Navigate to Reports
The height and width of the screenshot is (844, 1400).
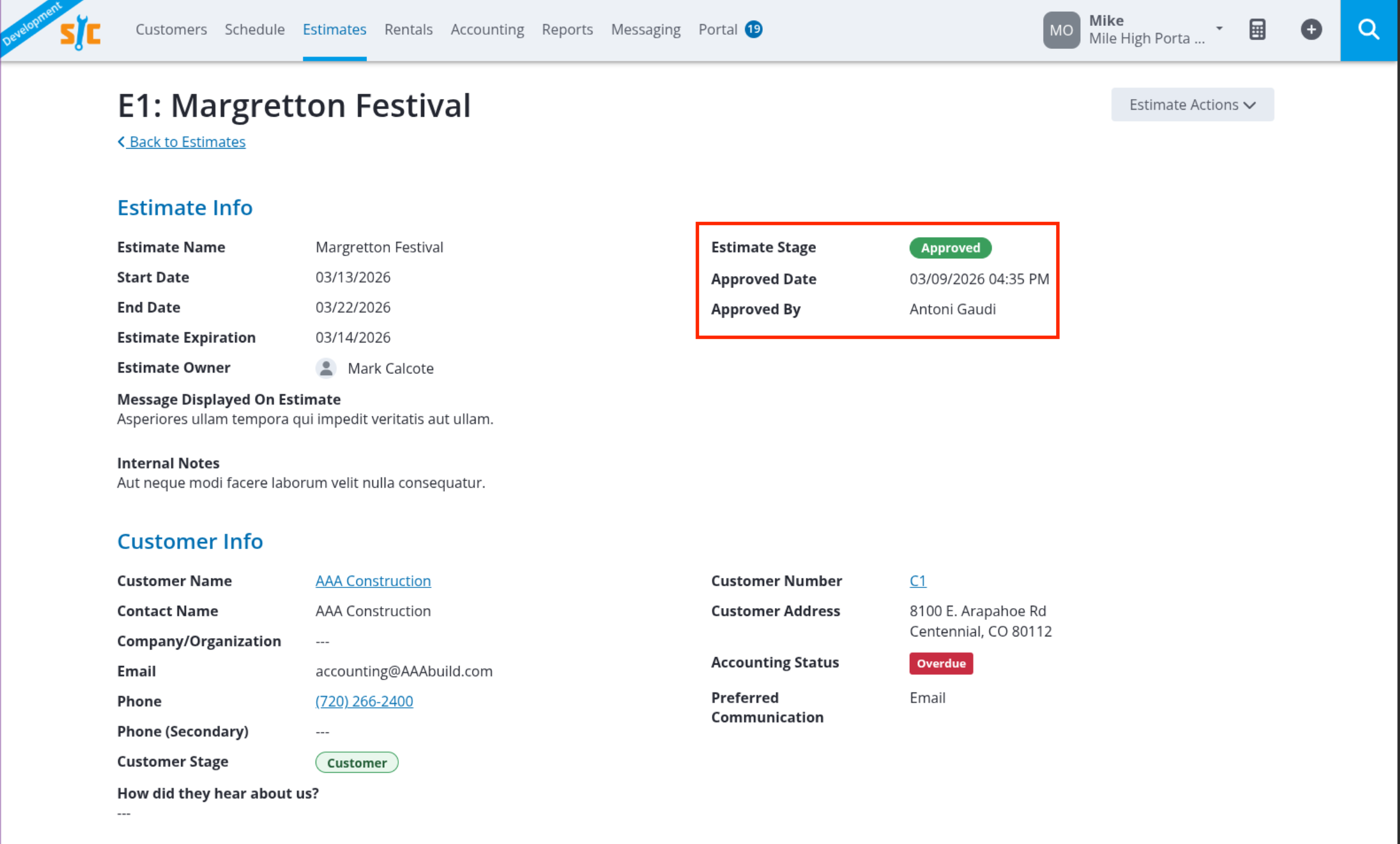567,29
